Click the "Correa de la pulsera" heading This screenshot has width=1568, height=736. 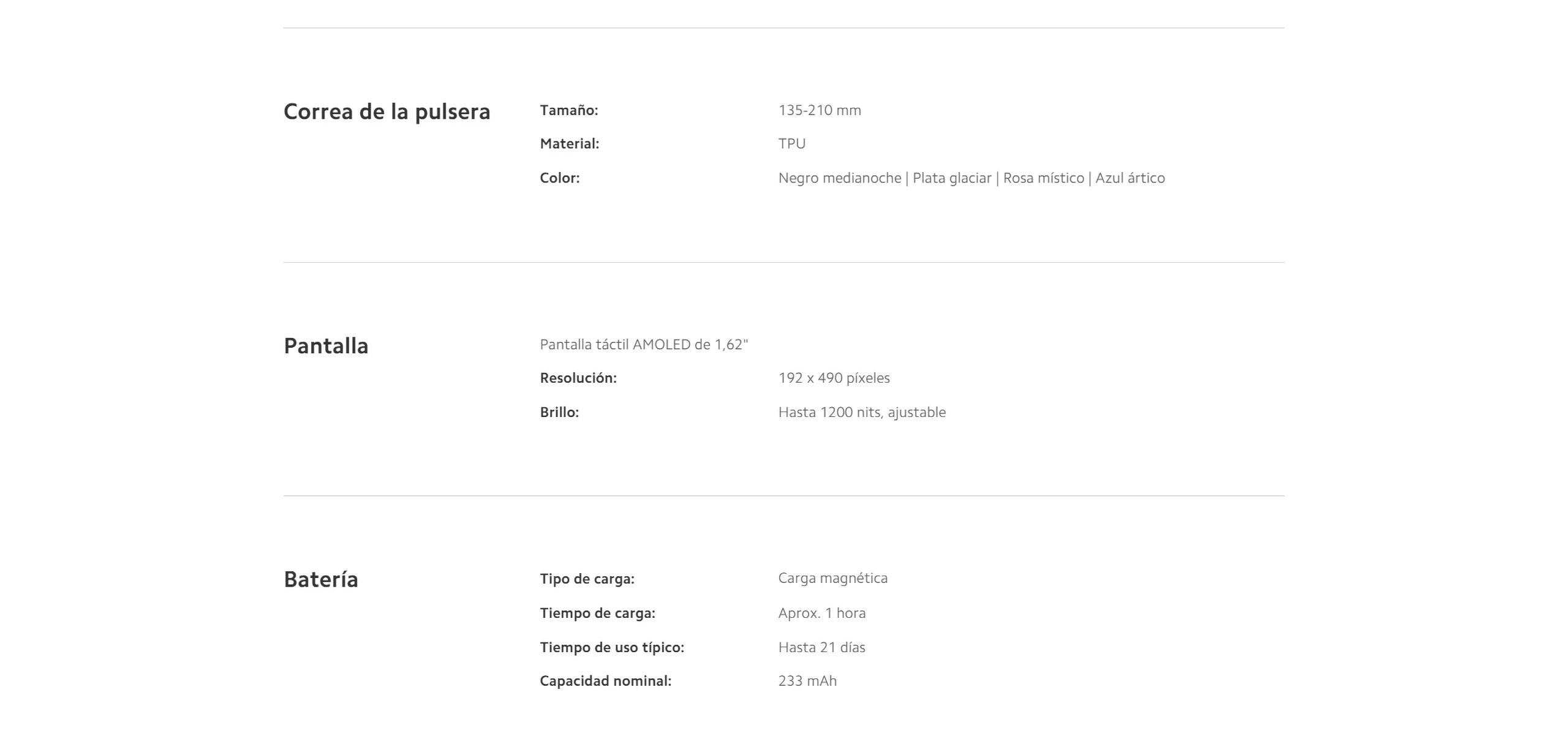point(386,112)
